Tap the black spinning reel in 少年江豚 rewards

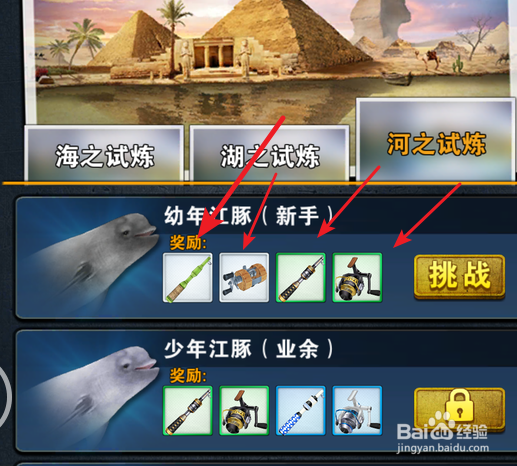(x=244, y=411)
